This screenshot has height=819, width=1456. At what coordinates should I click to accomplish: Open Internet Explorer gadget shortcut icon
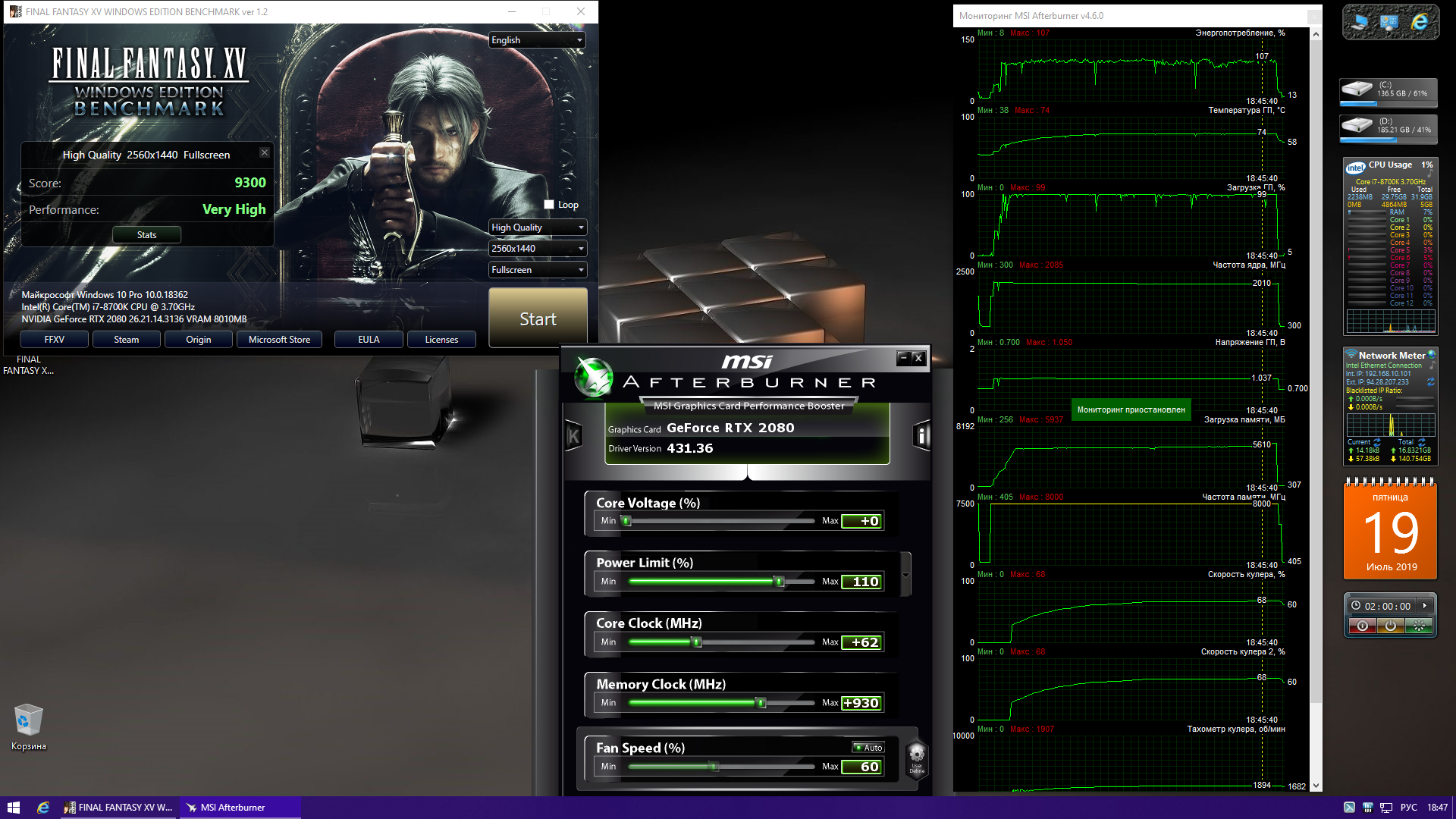pyautogui.click(x=1420, y=23)
